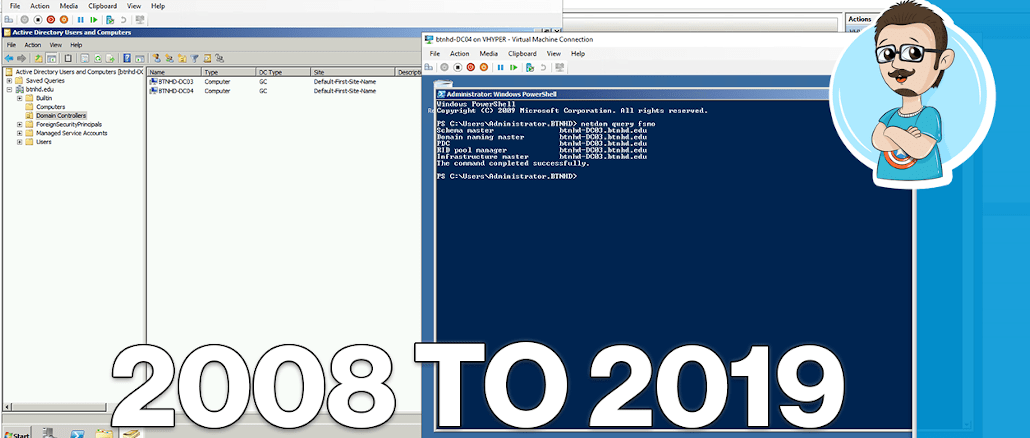Create a new group with the toolbar icon
Image resolution: width=1030 pixels, height=438 pixels.
pos(169,58)
